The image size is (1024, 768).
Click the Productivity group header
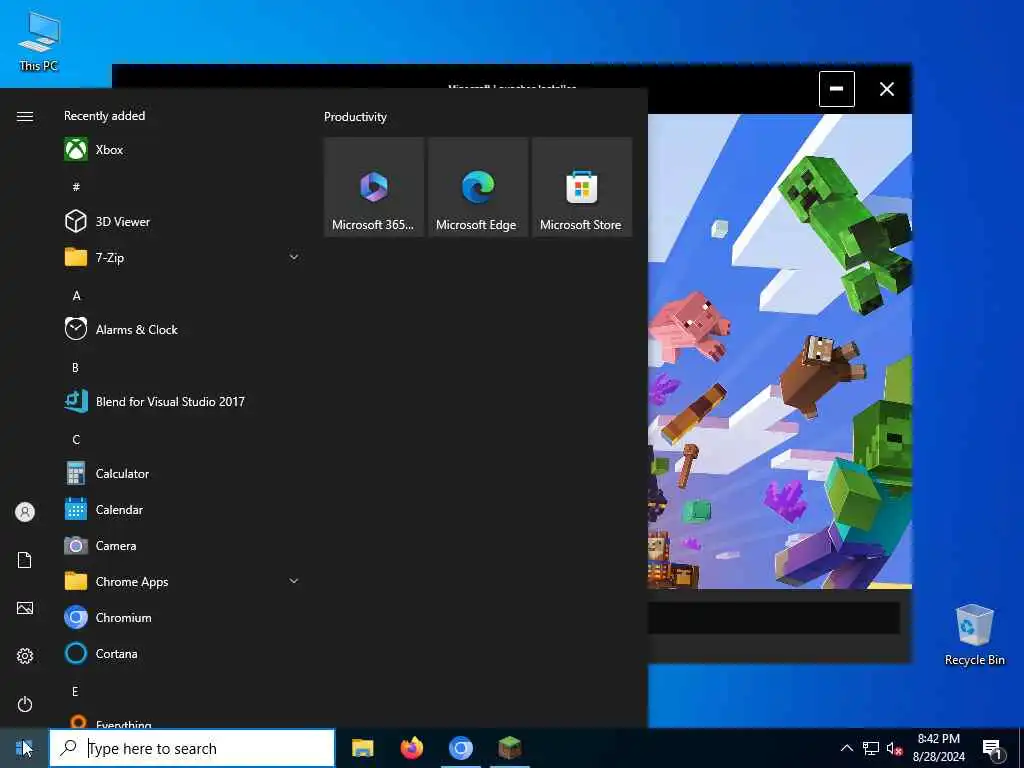[355, 117]
